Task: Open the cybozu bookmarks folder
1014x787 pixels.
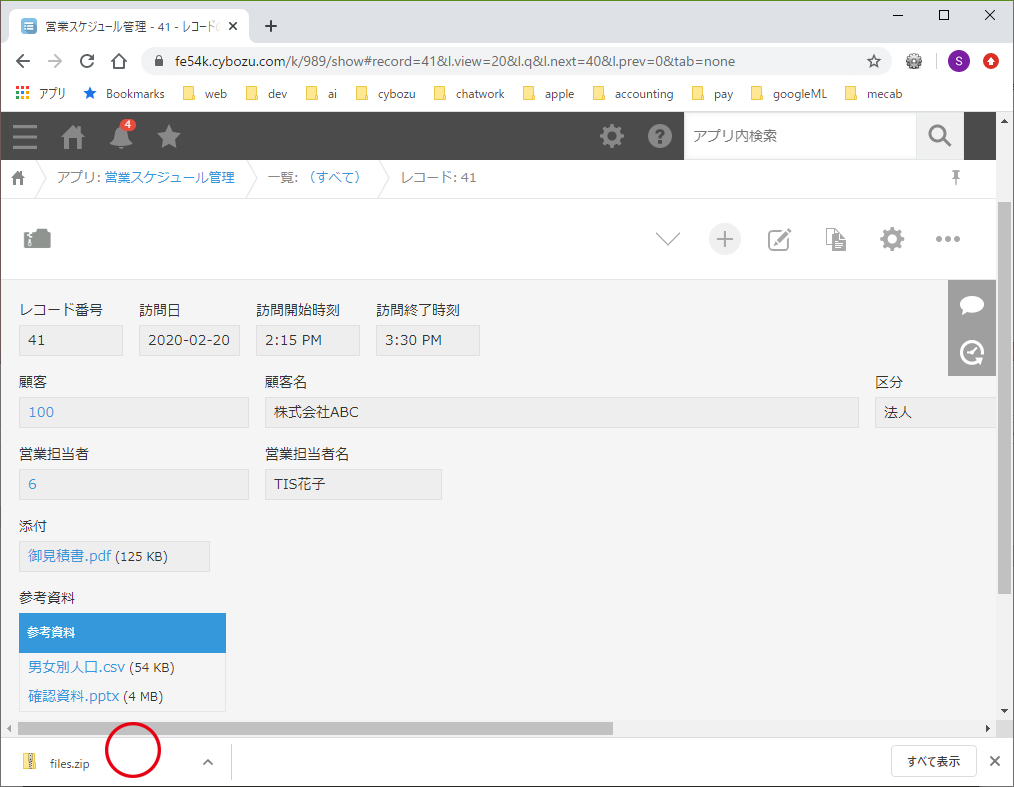Action: (x=386, y=94)
